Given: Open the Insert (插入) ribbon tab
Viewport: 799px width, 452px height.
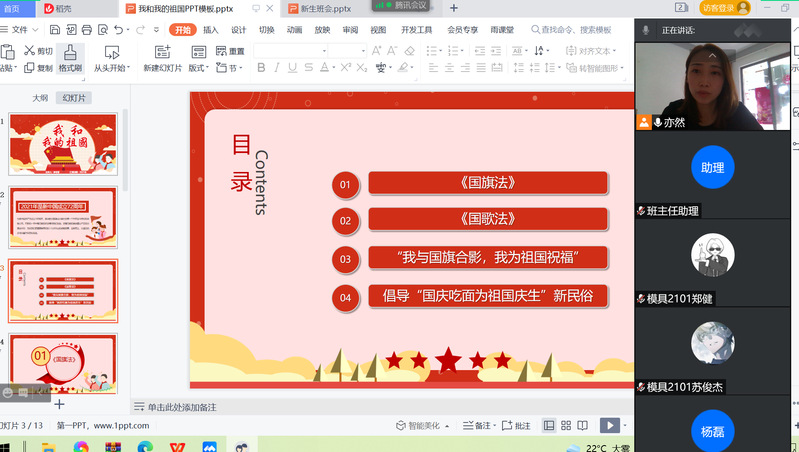Looking at the screenshot, I should tap(210, 30).
